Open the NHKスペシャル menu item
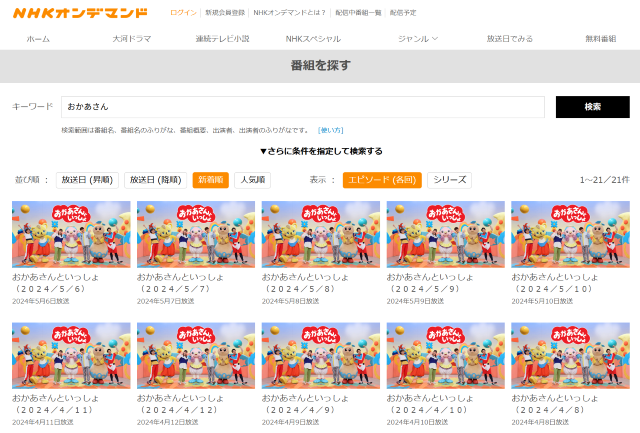This screenshot has width=640, height=433. pyautogui.click(x=313, y=39)
